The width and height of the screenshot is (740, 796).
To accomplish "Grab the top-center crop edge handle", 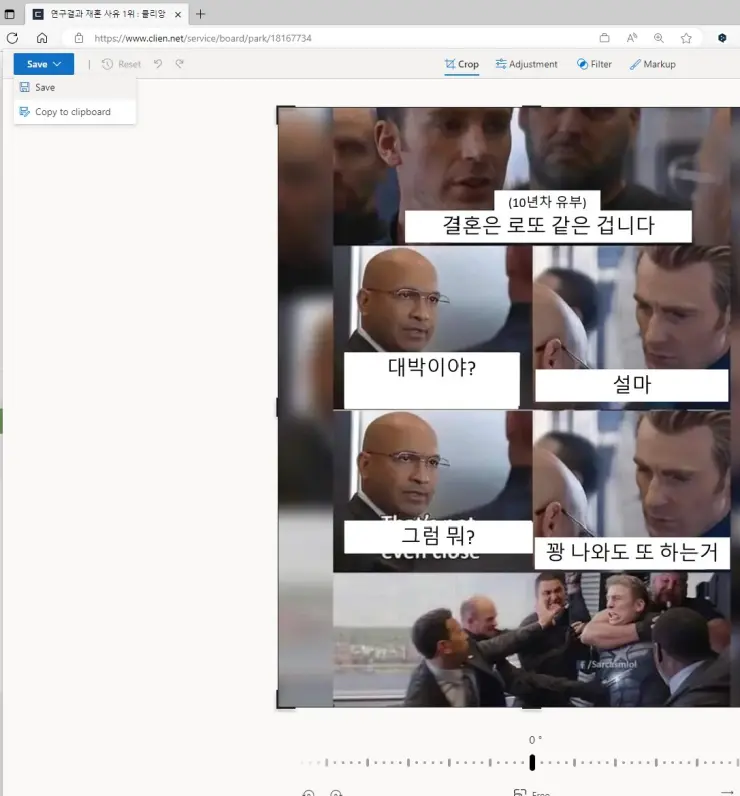I will pyautogui.click(x=531, y=107).
